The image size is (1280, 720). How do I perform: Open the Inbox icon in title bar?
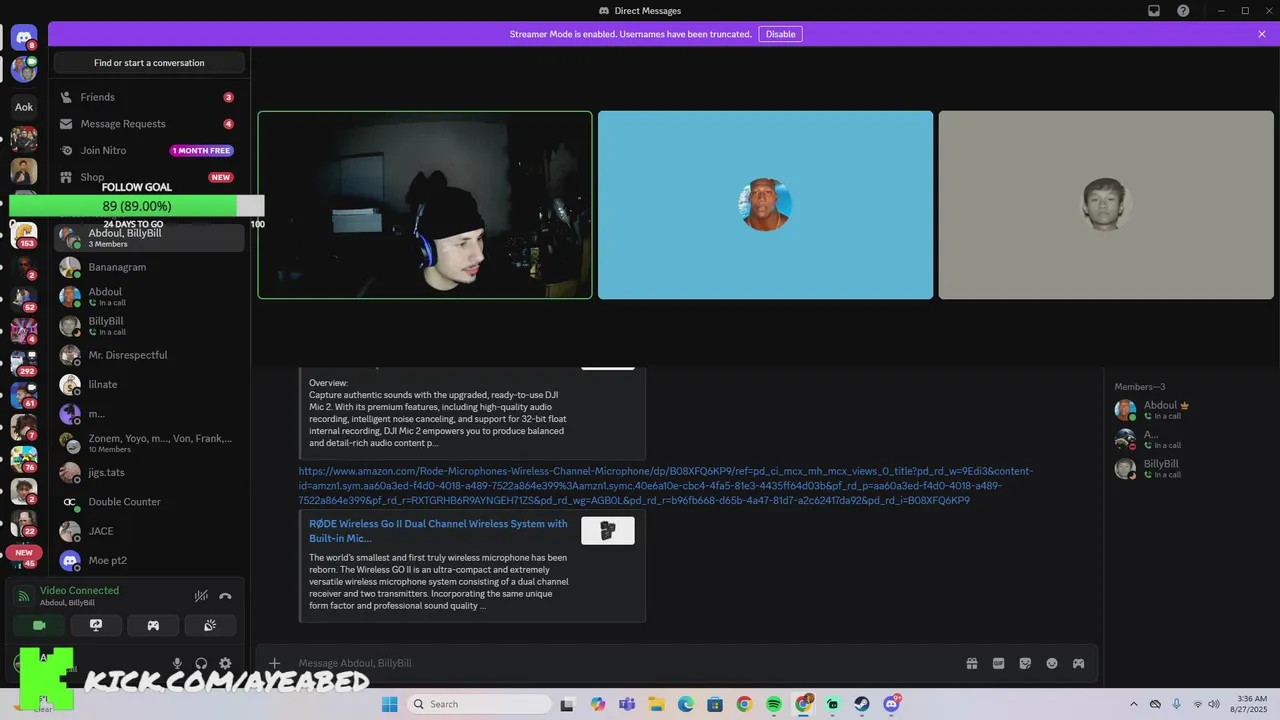coord(1154,11)
